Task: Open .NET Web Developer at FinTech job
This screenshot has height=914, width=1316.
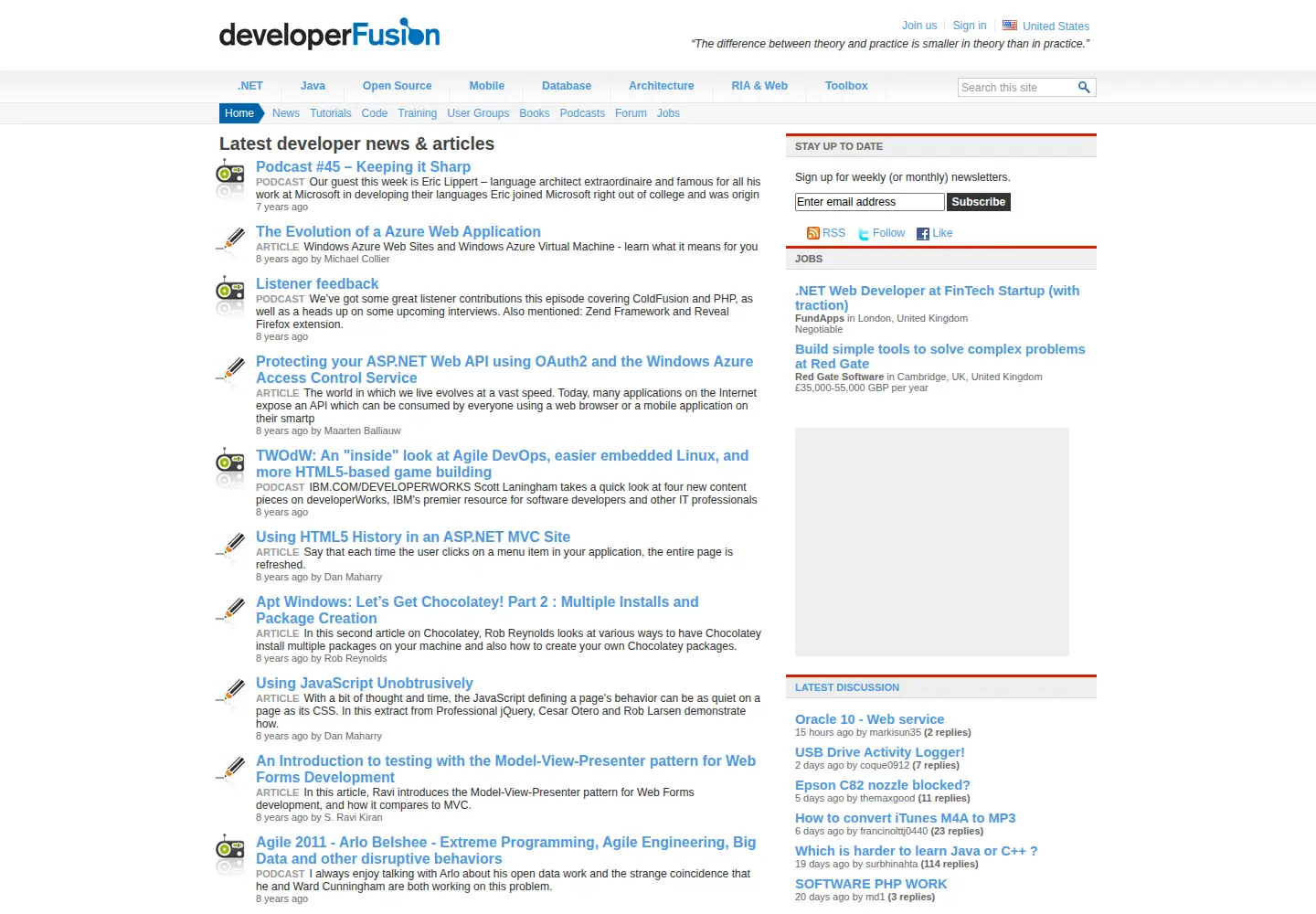Action: coord(937,298)
